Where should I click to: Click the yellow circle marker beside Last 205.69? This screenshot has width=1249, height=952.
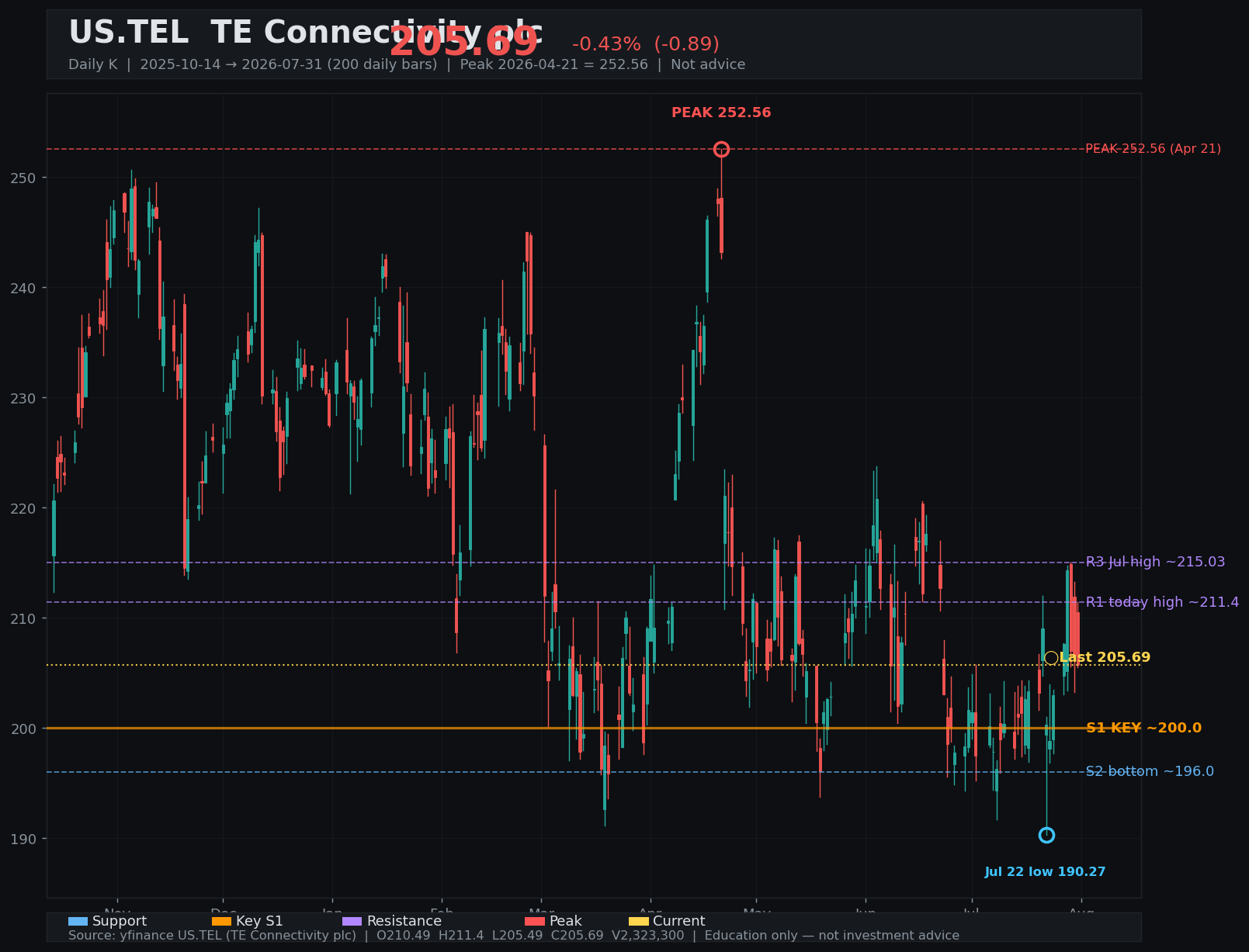point(1051,658)
